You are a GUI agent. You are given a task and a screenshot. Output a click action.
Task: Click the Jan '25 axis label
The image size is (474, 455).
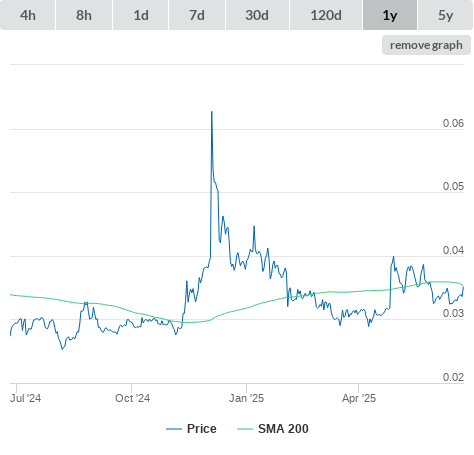[246, 398]
